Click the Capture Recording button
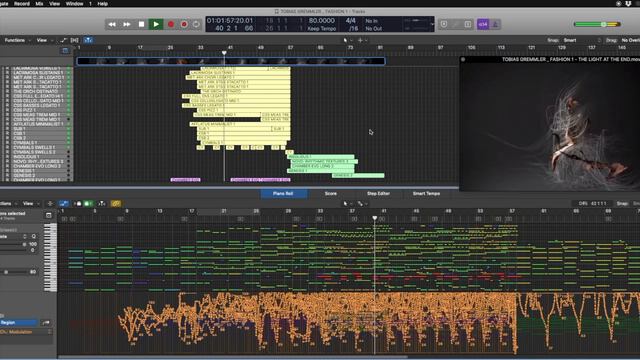The width and height of the screenshot is (640, 360). pyautogui.click(x=184, y=24)
